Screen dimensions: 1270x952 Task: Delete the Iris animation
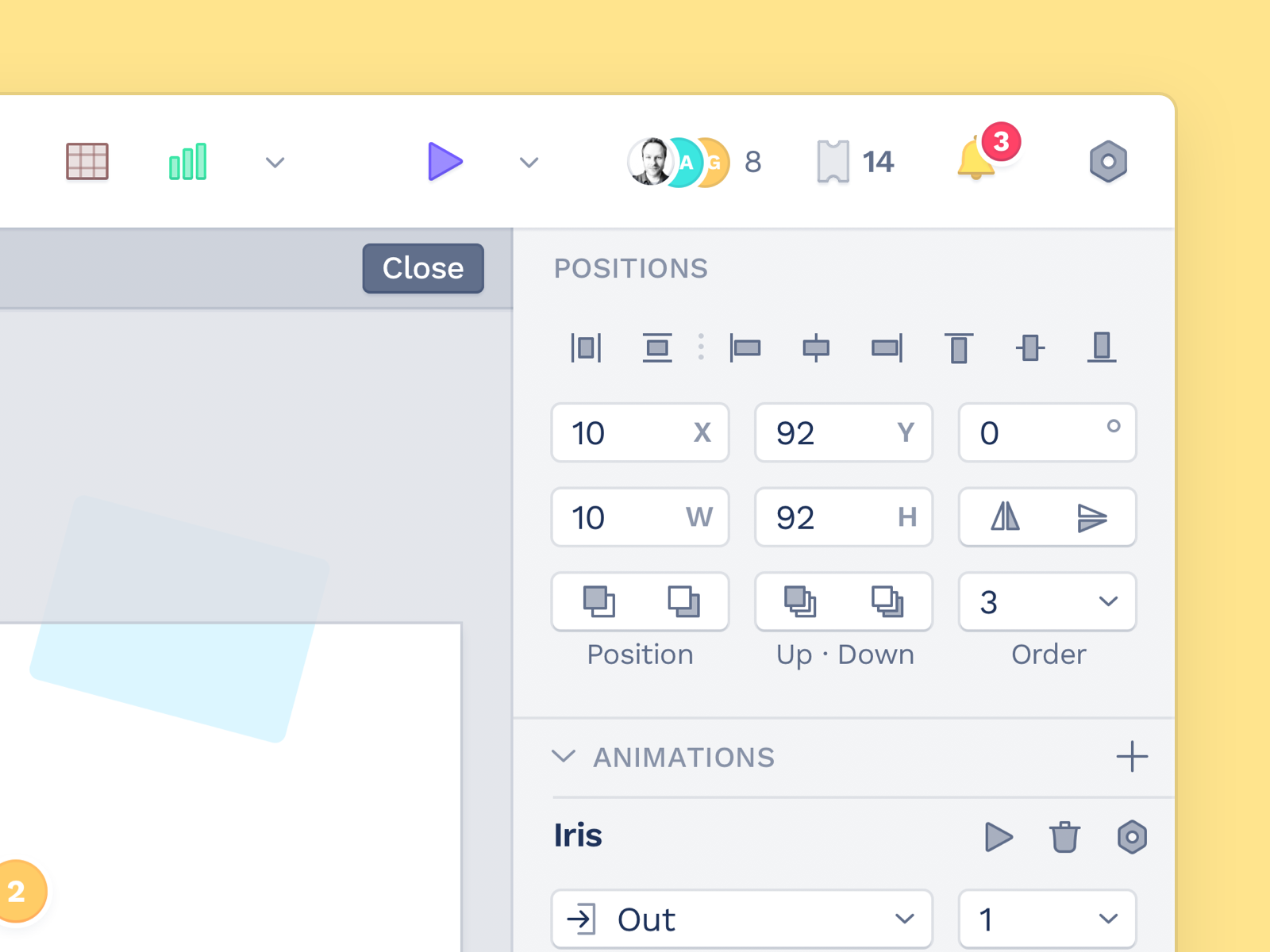[x=1064, y=837]
